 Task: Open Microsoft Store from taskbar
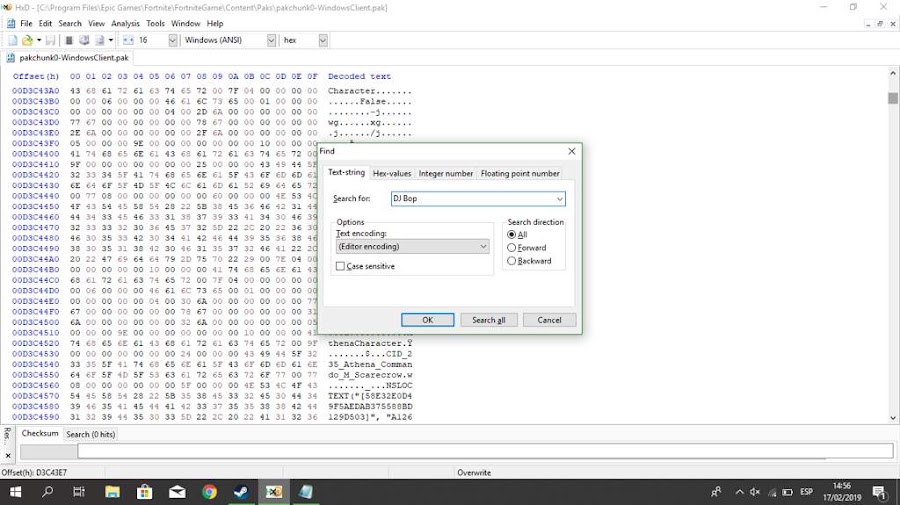pos(145,492)
